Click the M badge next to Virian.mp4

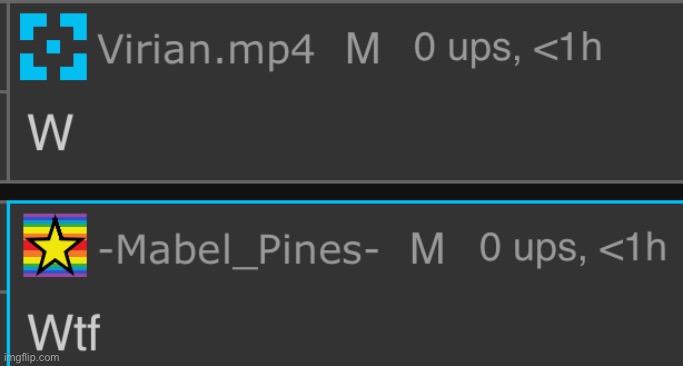(363, 47)
